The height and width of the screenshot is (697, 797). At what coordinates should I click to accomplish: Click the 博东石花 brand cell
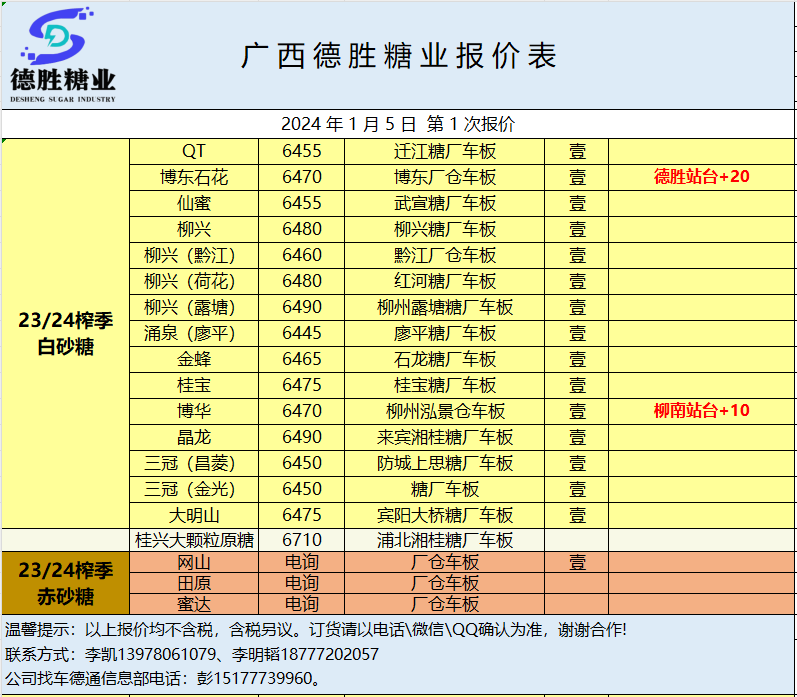[194, 177]
